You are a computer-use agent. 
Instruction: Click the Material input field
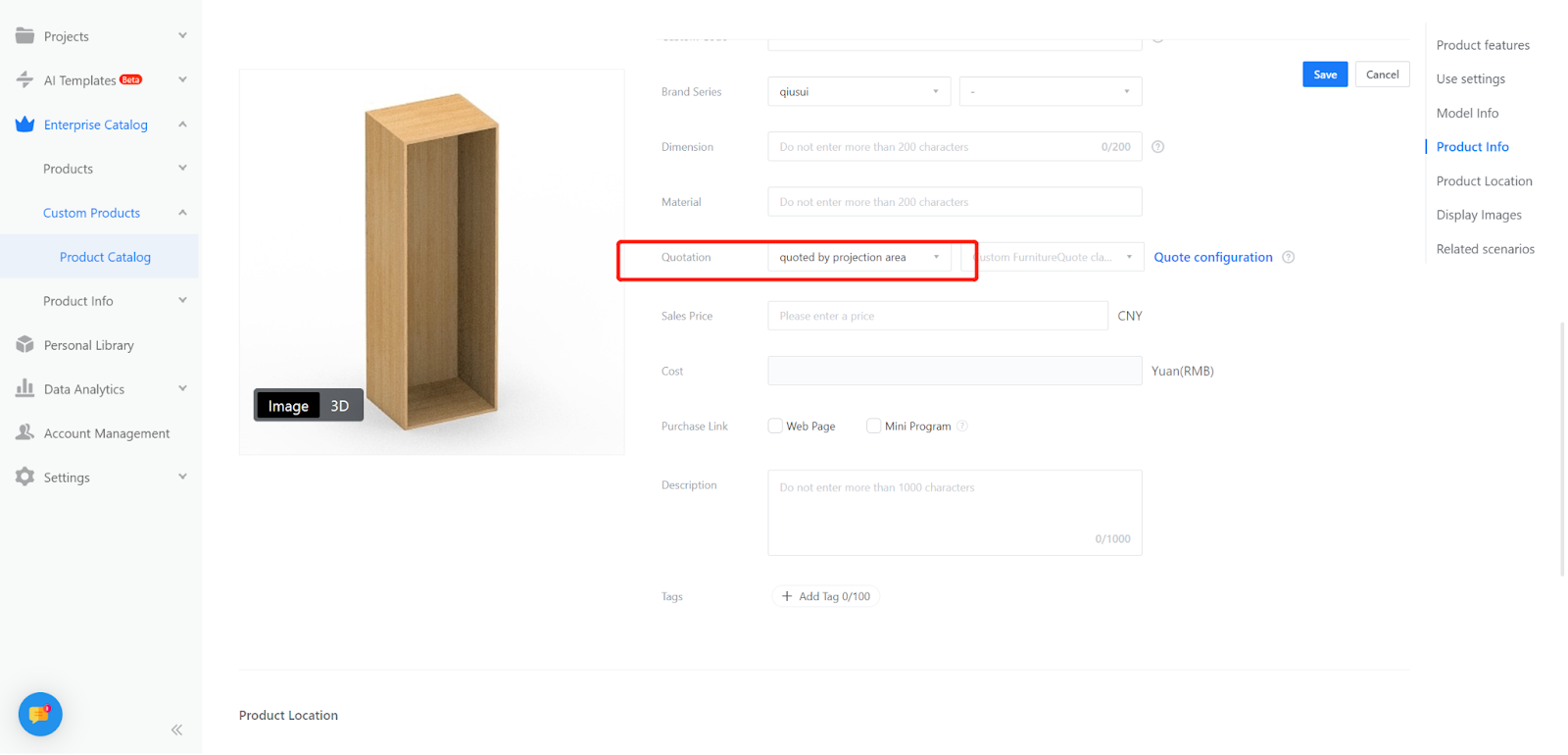pyautogui.click(x=955, y=202)
